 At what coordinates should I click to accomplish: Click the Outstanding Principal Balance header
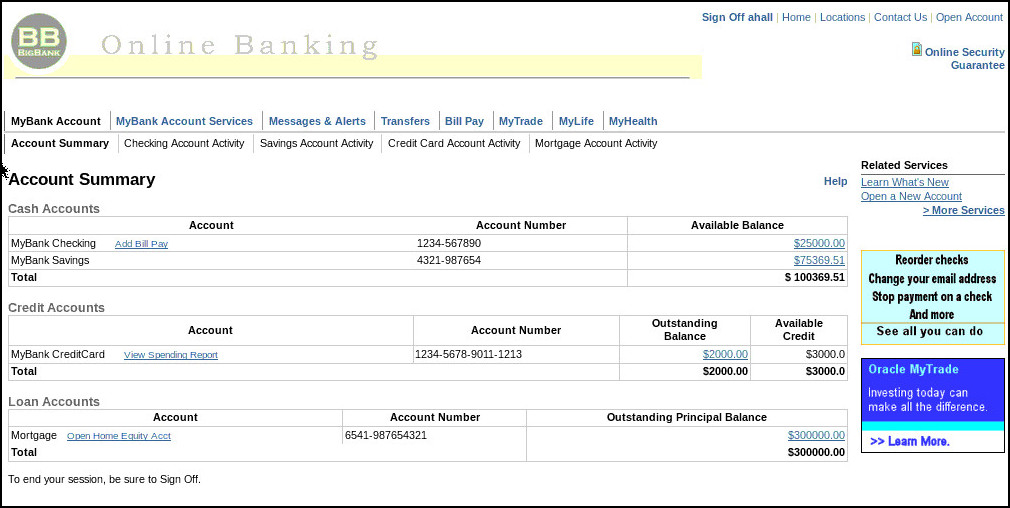[x=687, y=417]
